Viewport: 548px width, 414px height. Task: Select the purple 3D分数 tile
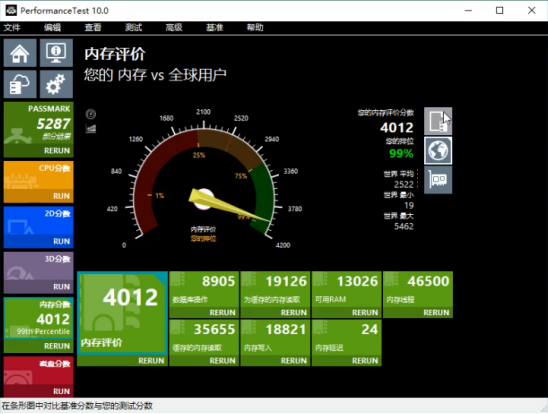coord(38,266)
